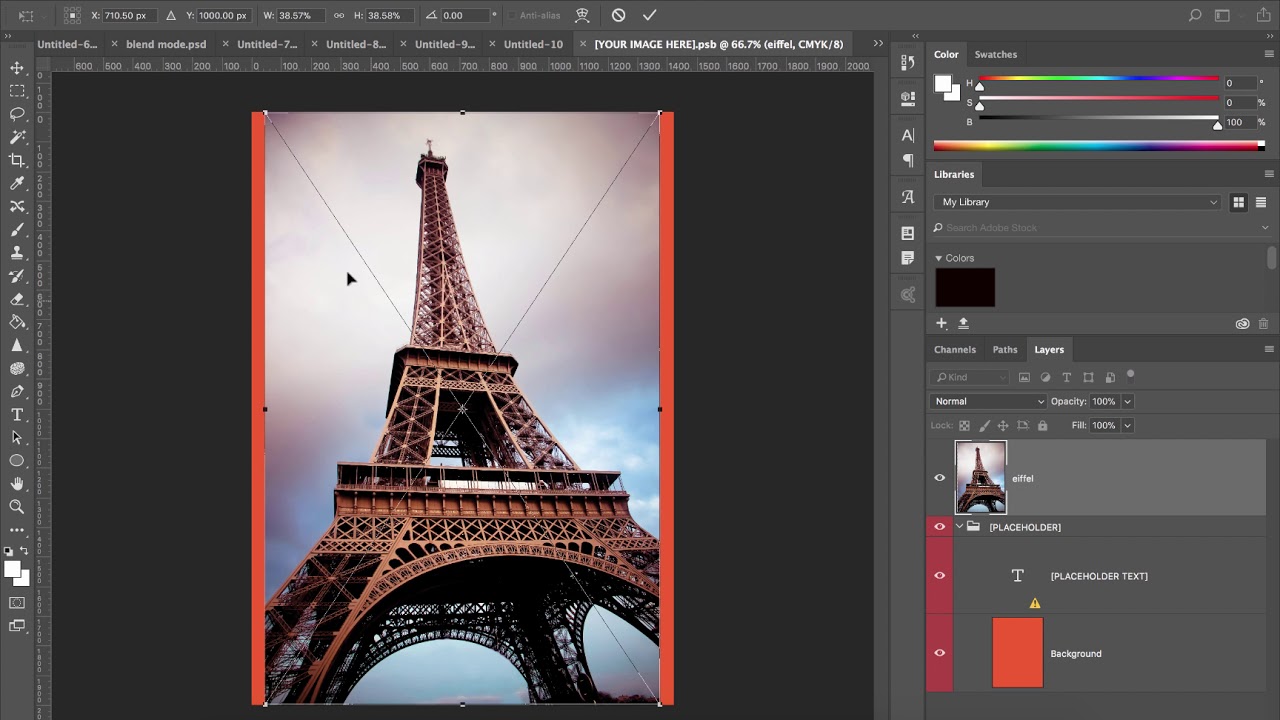
Task: Open the History panel icon
Action: (908, 62)
